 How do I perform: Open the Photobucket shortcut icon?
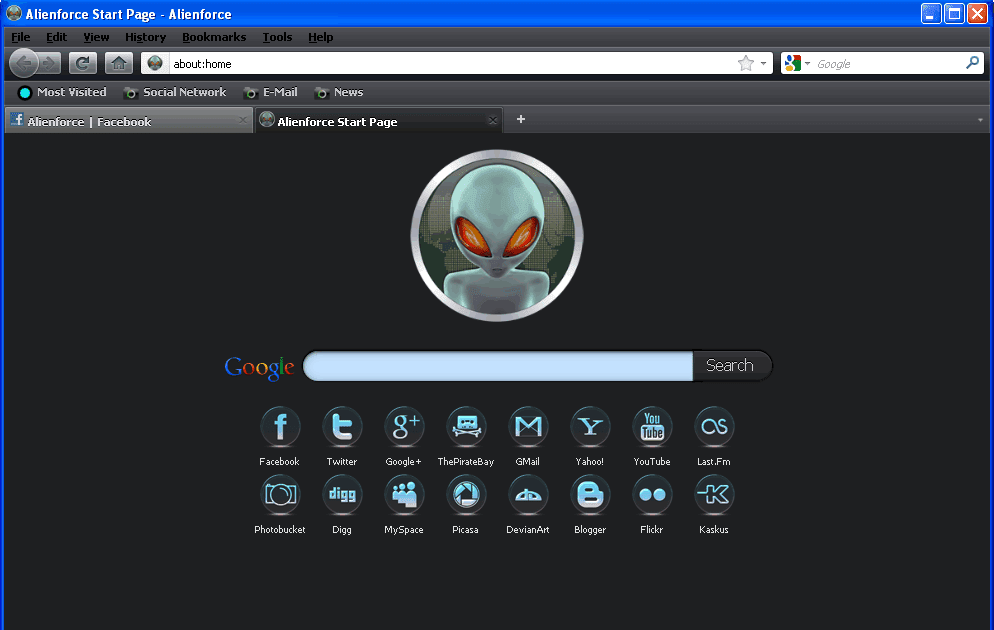[280, 494]
